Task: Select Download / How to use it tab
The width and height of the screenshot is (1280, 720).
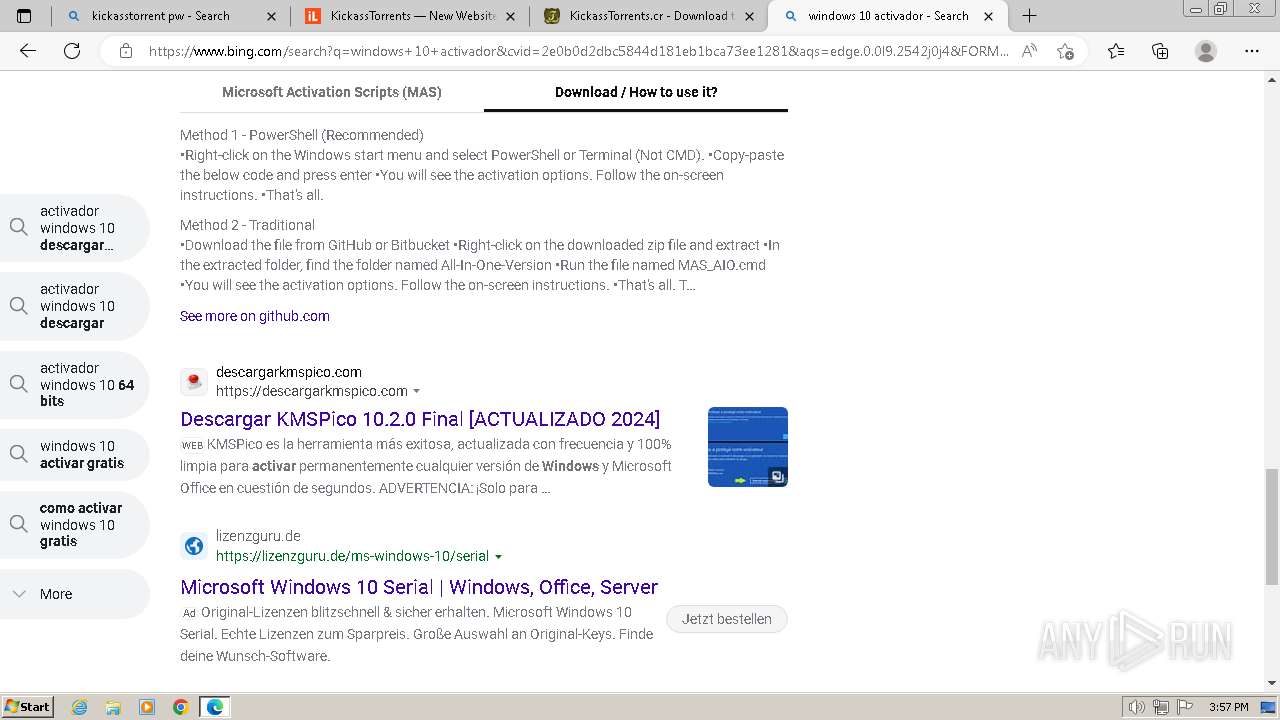Action: pyautogui.click(x=636, y=92)
